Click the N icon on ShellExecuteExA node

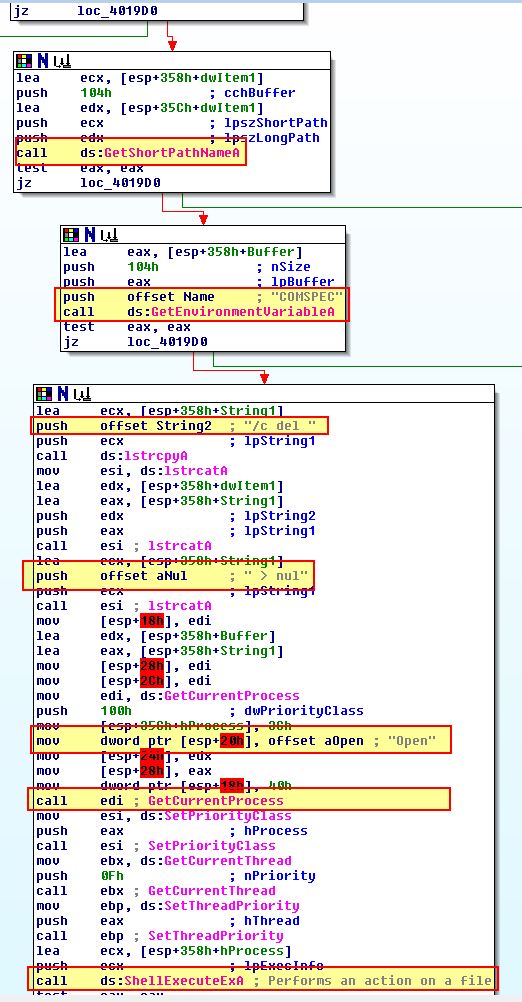pos(63,394)
